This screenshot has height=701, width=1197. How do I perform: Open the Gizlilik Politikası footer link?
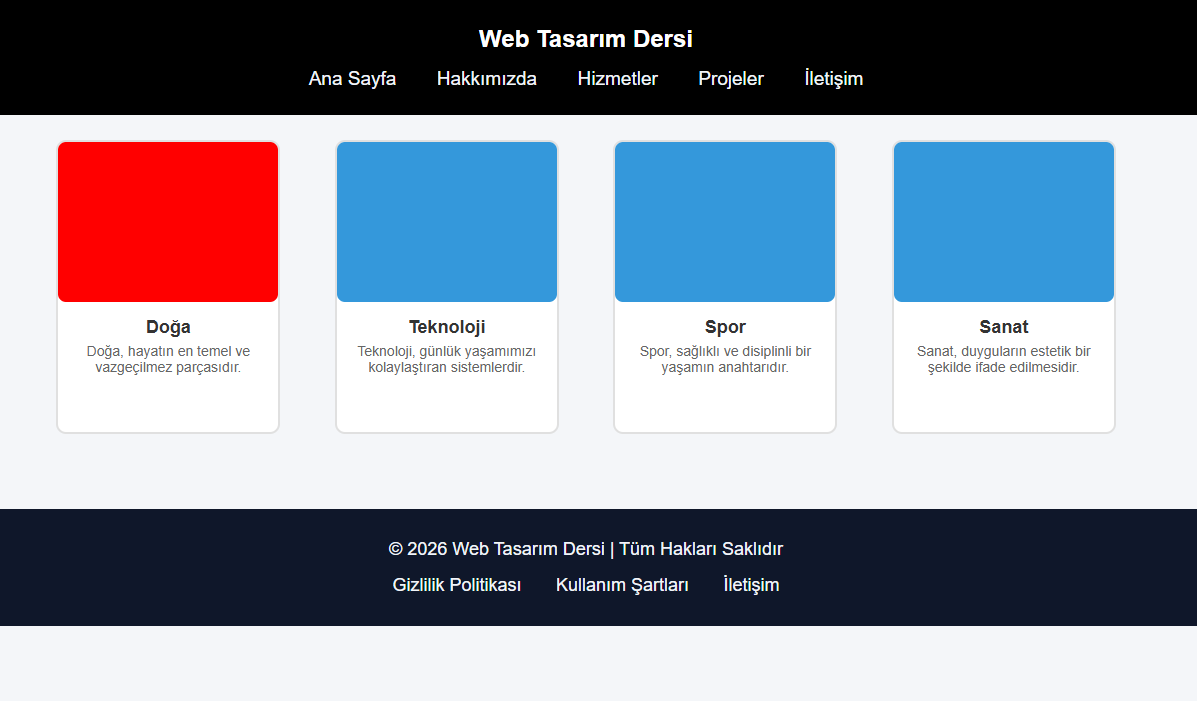pos(457,585)
